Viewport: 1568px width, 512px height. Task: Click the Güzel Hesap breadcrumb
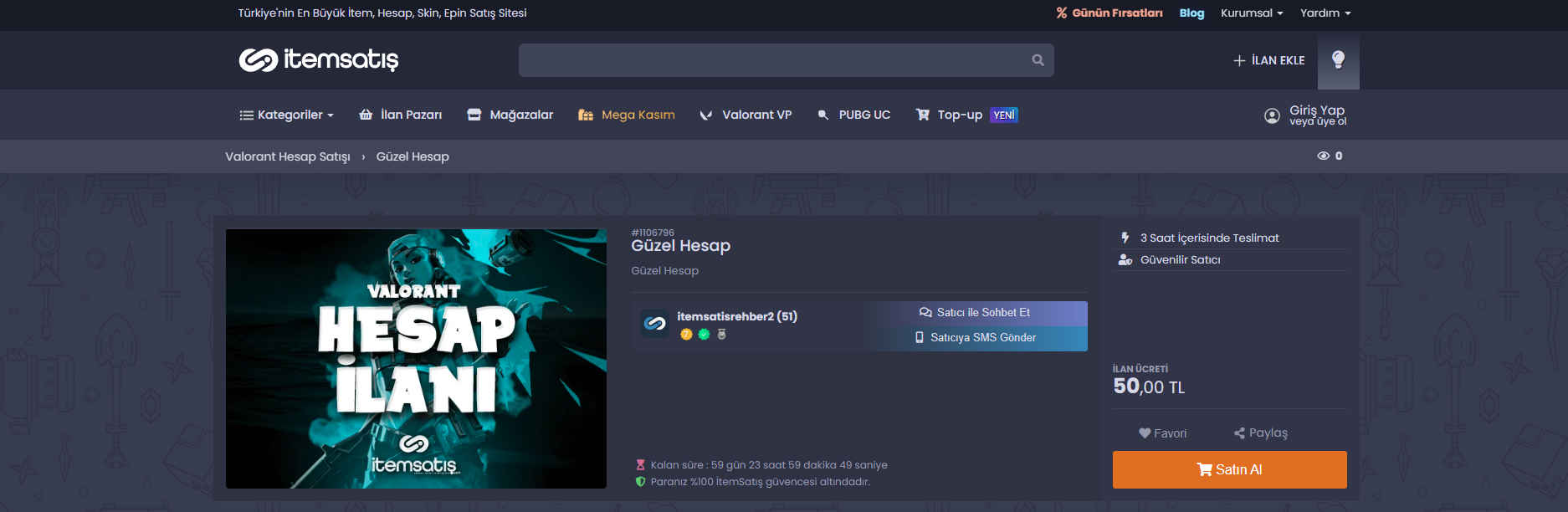(x=412, y=156)
